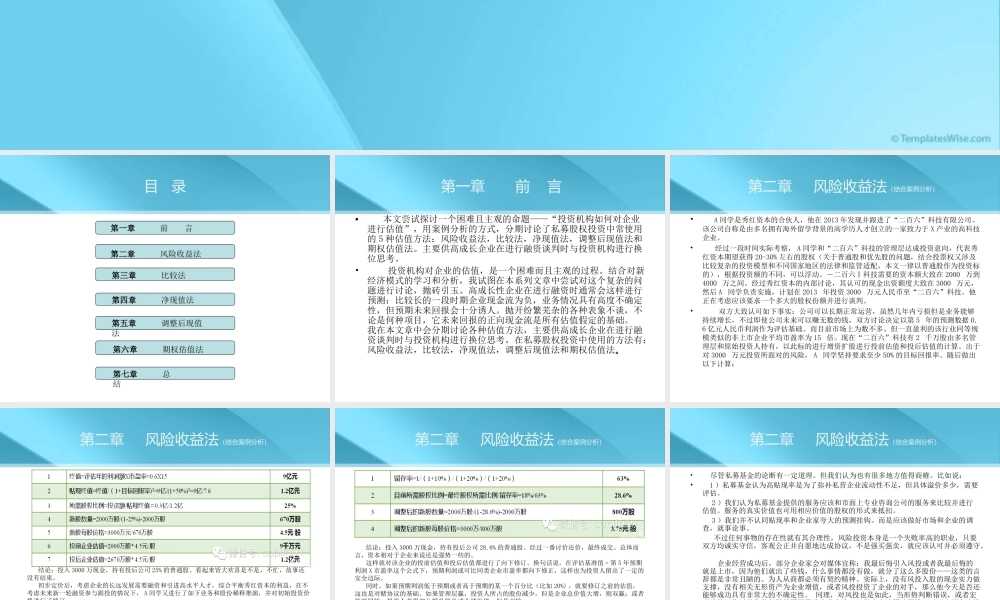Click the 投前企业估值 formula cell
Image resolution: width=1000 pixels, height=600 pixels.
point(168,546)
